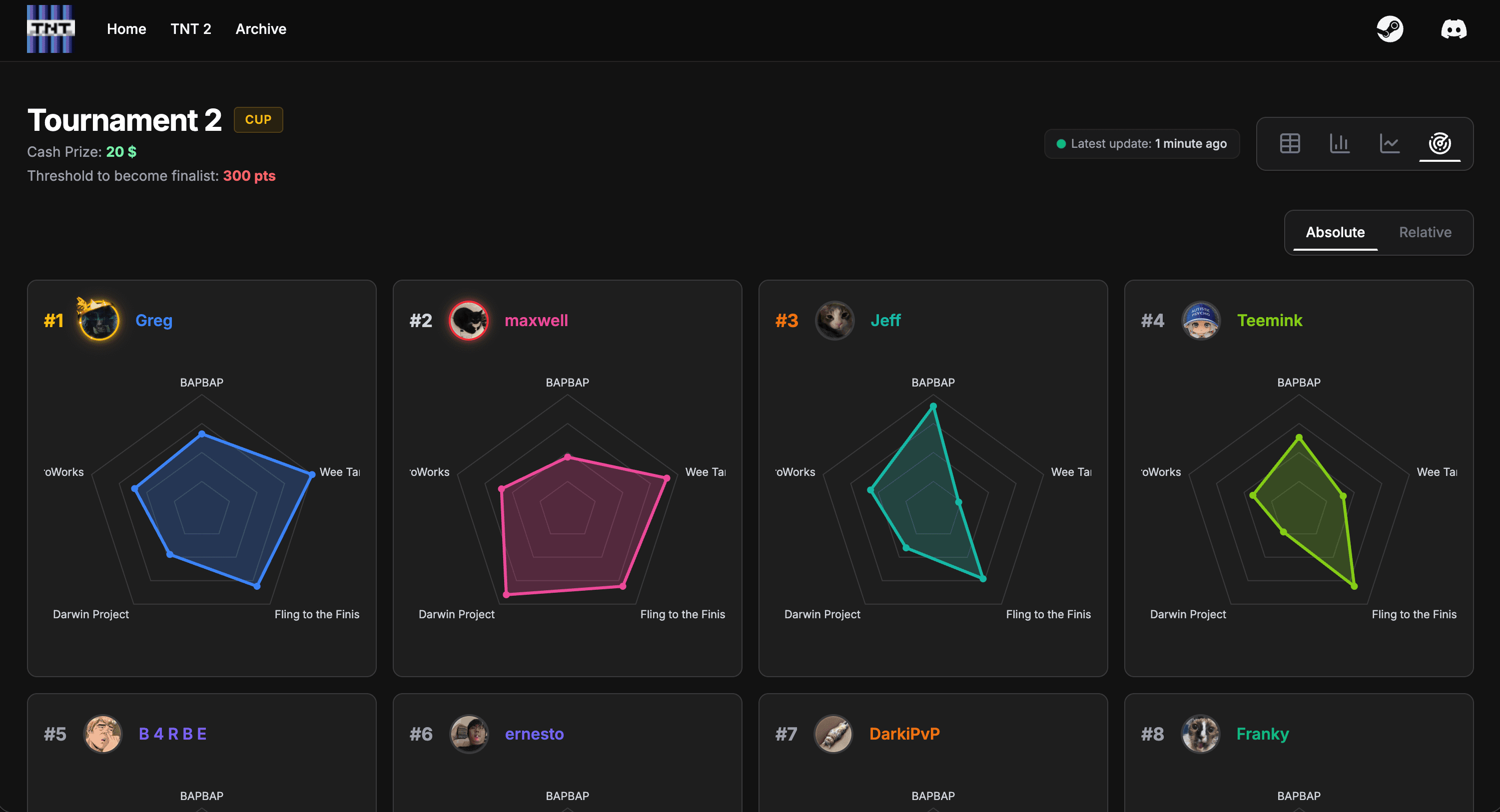Select the radar chart view icon
The width and height of the screenshot is (1500, 812).
(1440, 143)
